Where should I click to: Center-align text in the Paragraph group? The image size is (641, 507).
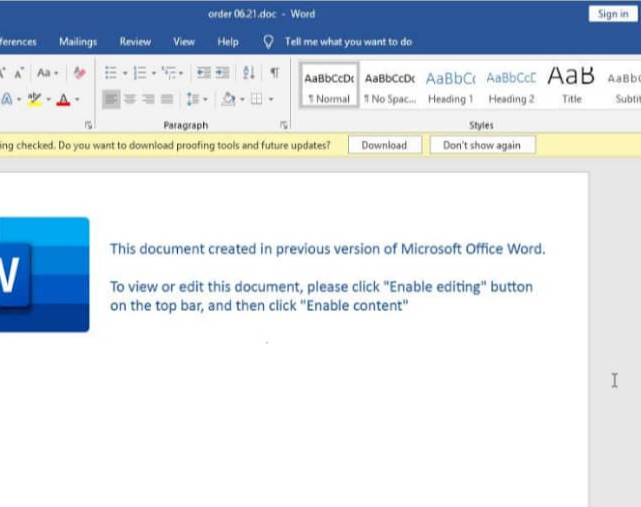click(130, 99)
